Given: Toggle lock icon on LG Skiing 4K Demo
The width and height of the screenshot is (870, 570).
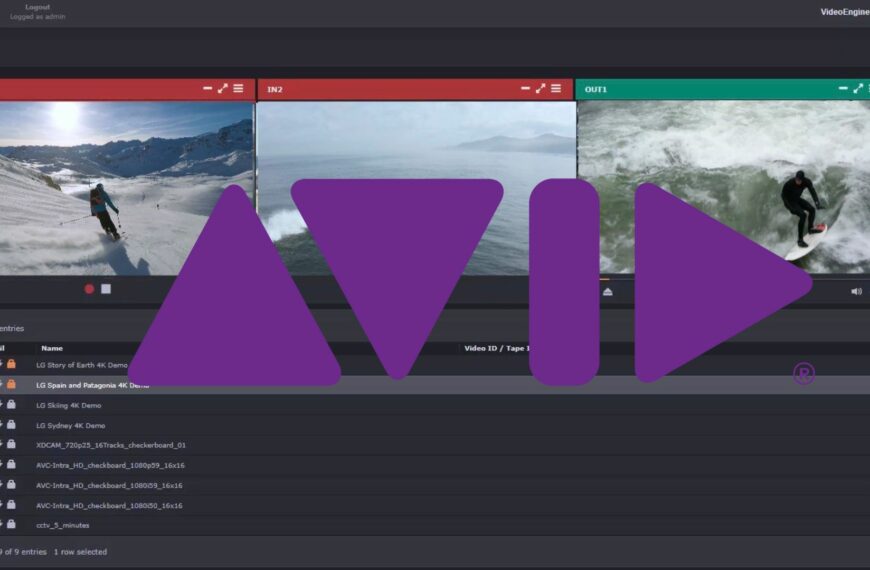Looking at the screenshot, I should (x=11, y=405).
